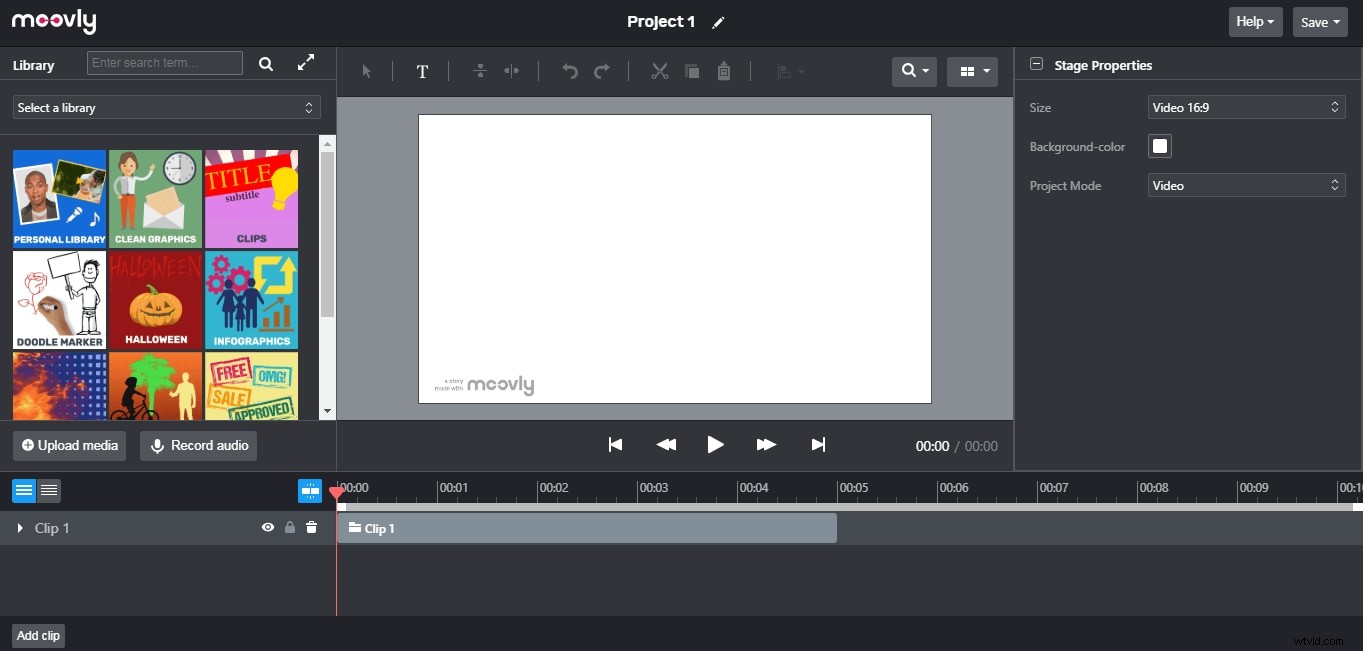Collapse the Stage Properties panel
Image resolution: width=1363 pixels, height=651 pixels.
click(1035, 64)
